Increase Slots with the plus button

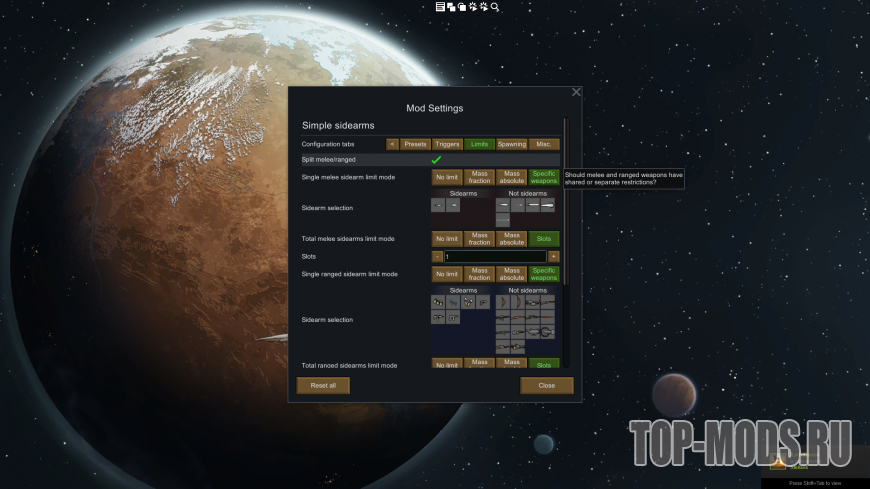(553, 256)
